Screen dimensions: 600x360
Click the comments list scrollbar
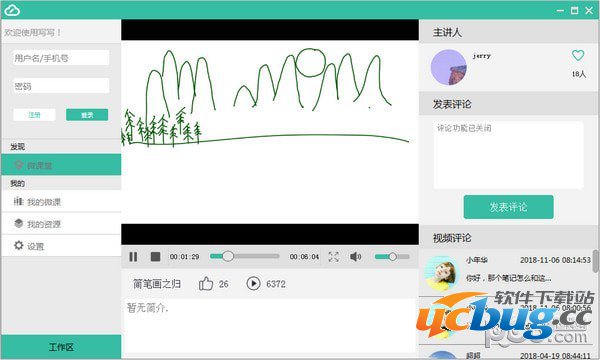[x=596, y=261]
